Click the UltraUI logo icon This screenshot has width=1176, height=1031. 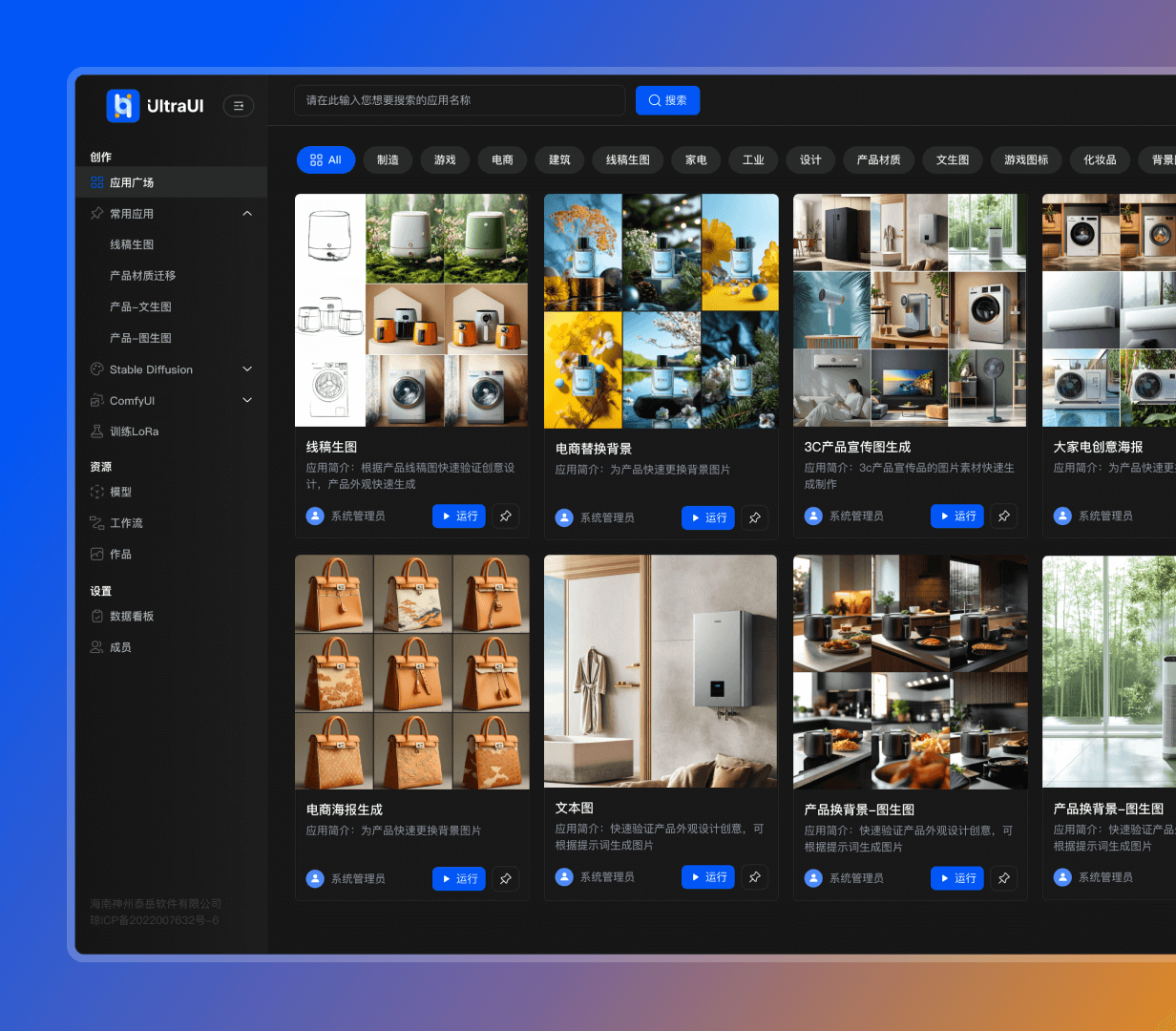pos(122,106)
